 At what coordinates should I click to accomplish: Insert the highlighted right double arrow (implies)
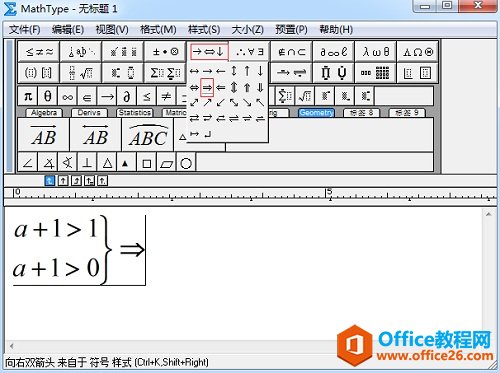[x=207, y=88]
